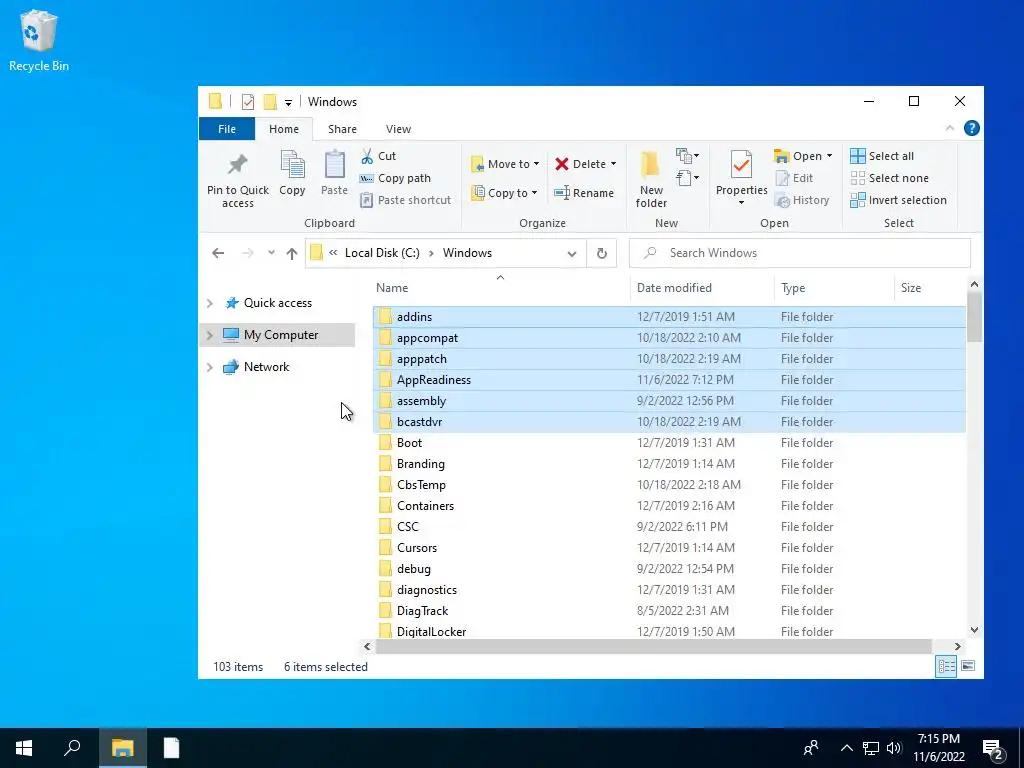This screenshot has width=1024, height=768.
Task: Switch to the View ribbon tab
Action: [398, 129]
